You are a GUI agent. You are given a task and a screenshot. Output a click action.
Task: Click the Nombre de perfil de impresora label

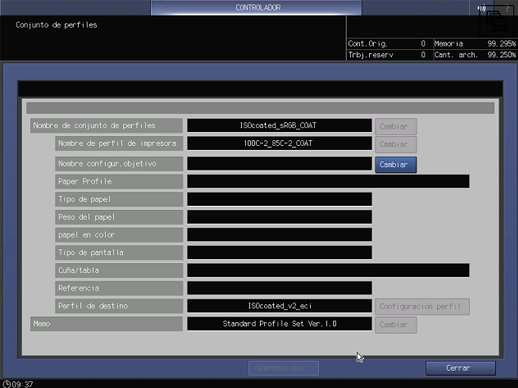(x=119, y=143)
